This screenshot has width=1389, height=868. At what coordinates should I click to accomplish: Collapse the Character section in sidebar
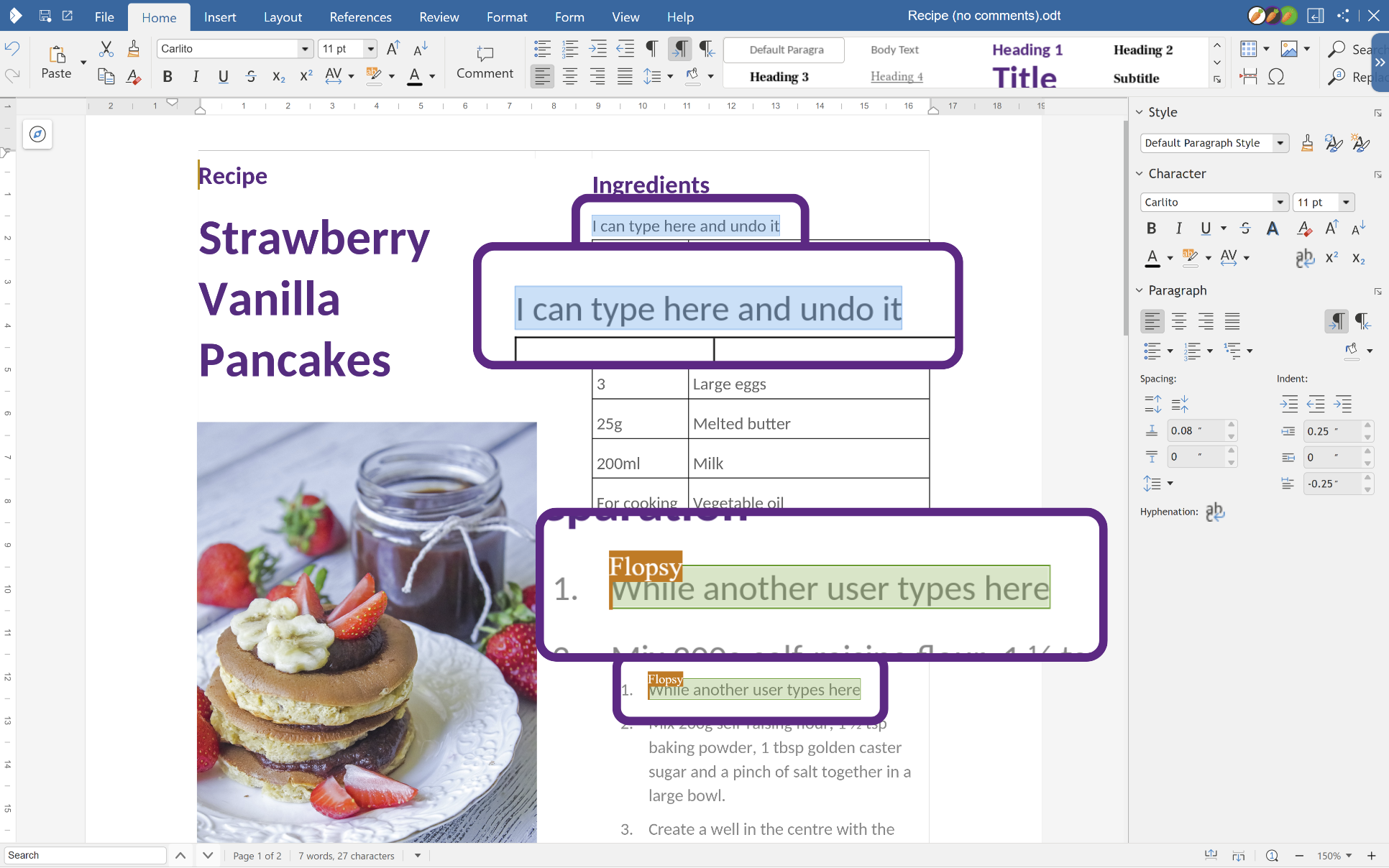pyautogui.click(x=1140, y=174)
